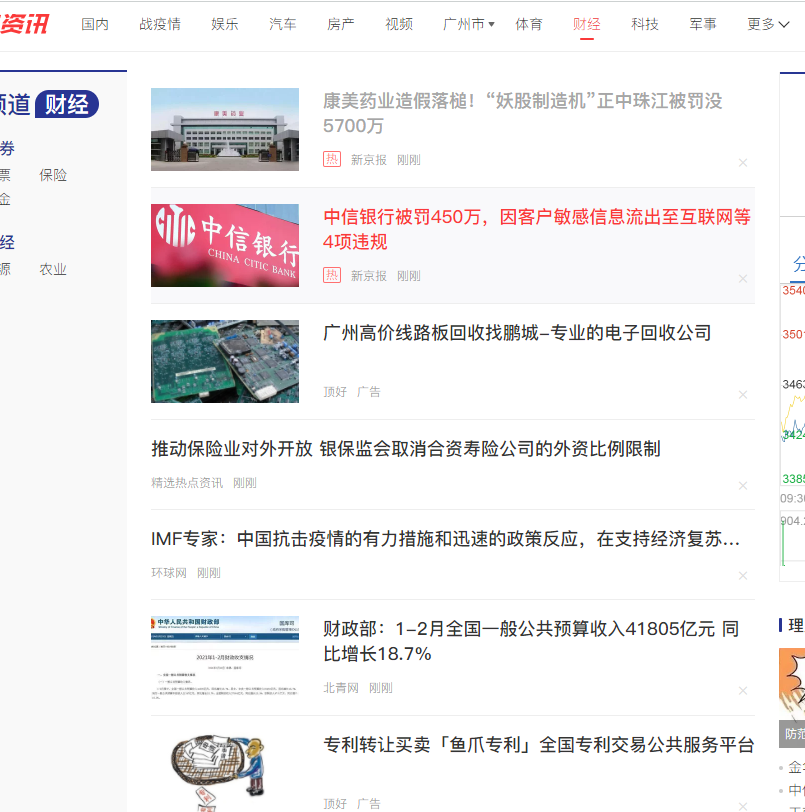
Task: Dismiss the 康美药业 article
Action: tap(743, 163)
